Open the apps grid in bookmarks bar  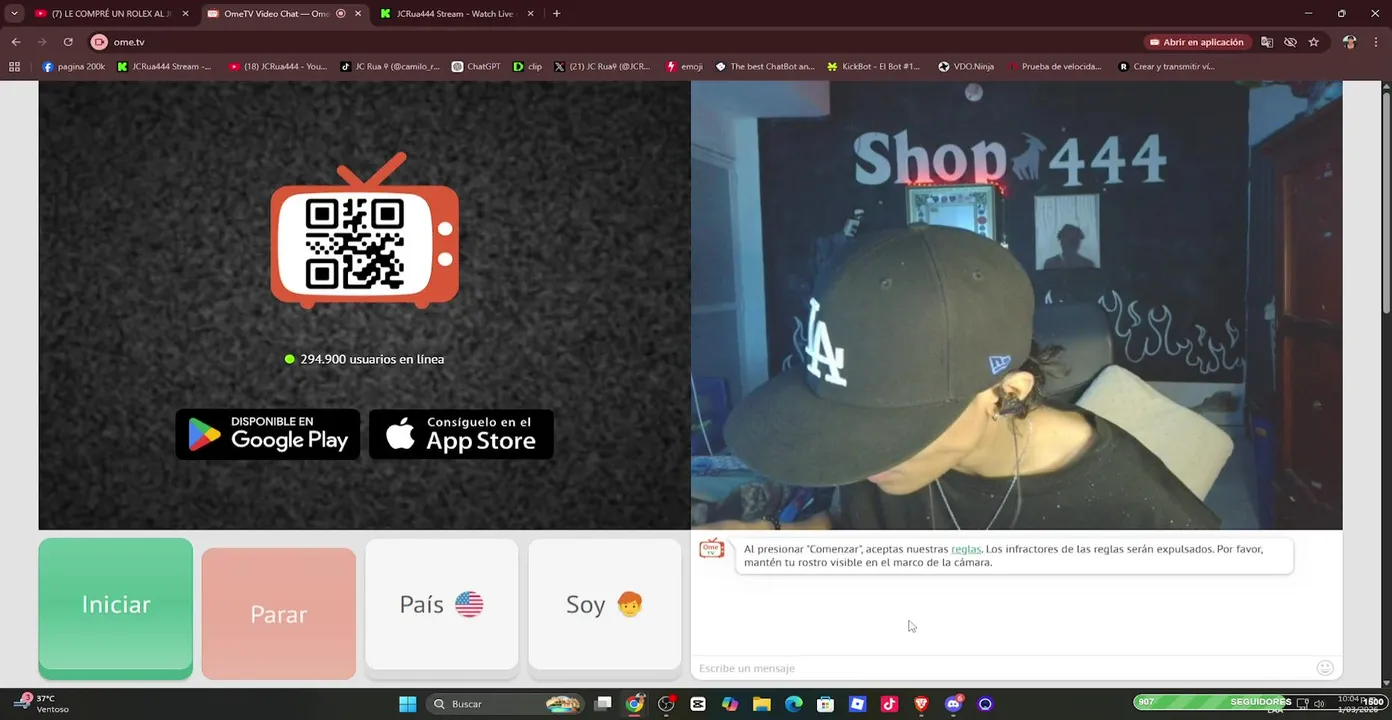(x=14, y=67)
